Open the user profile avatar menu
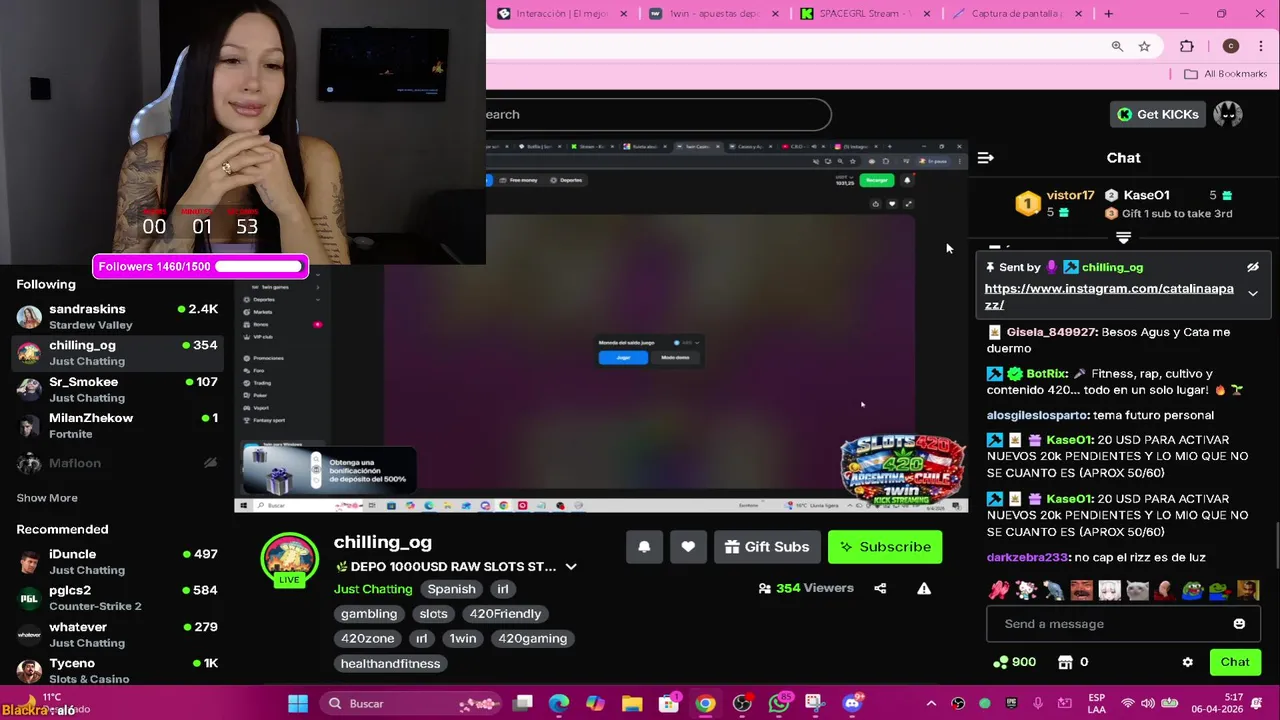The height and width of the screenshot is (720, 1280). tap(1228, 114)
